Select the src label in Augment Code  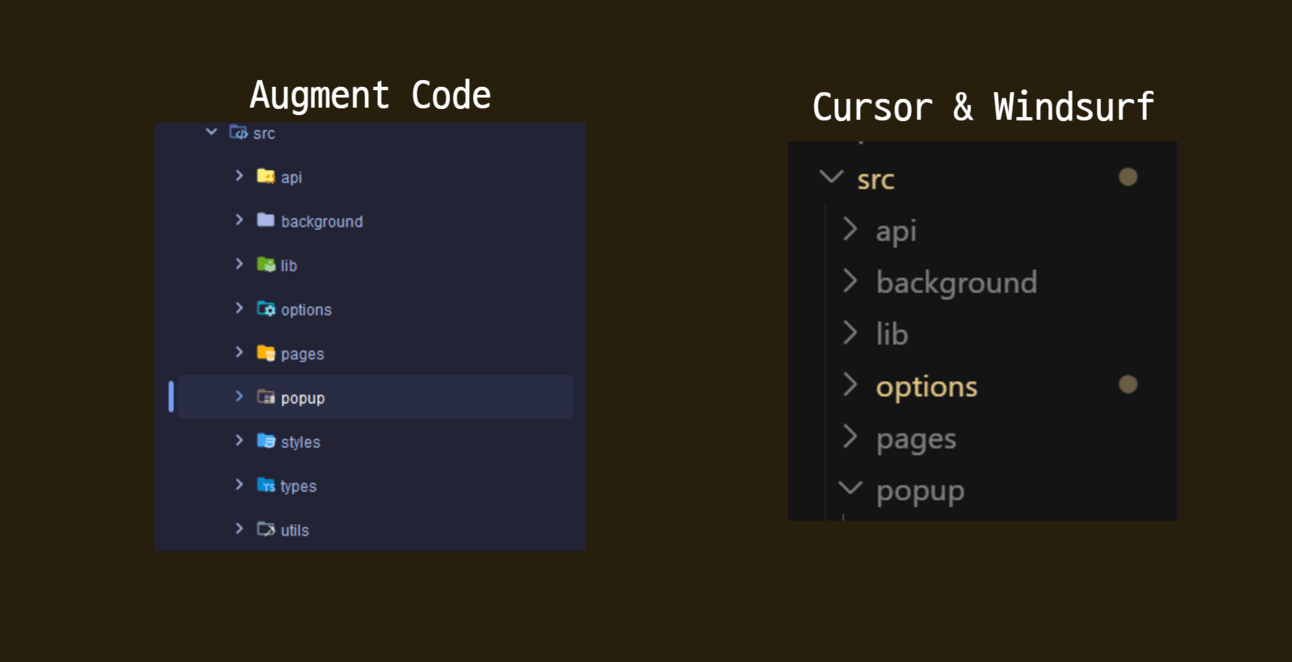264,133
